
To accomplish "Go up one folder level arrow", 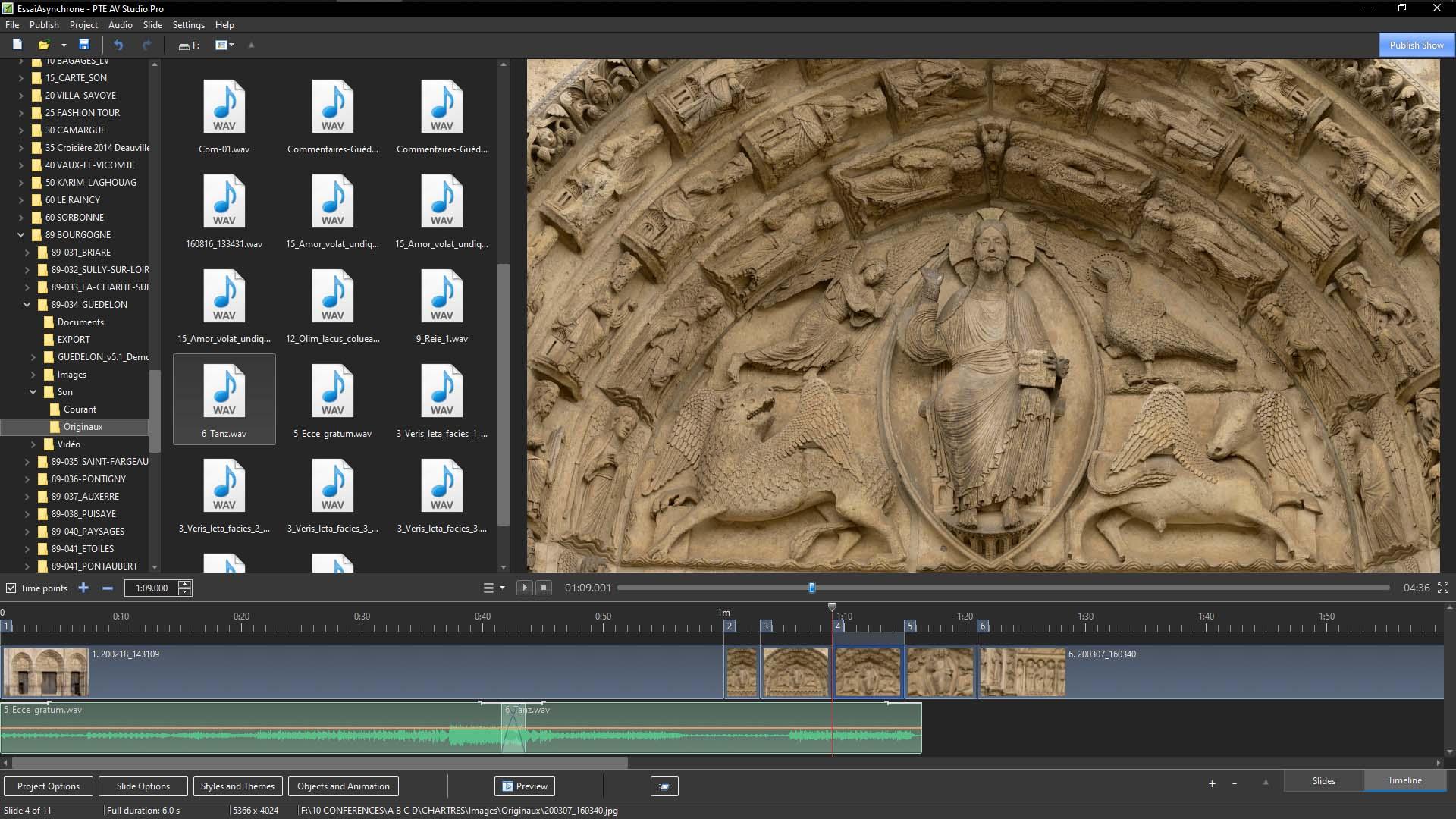I will [x=252, y=45].
